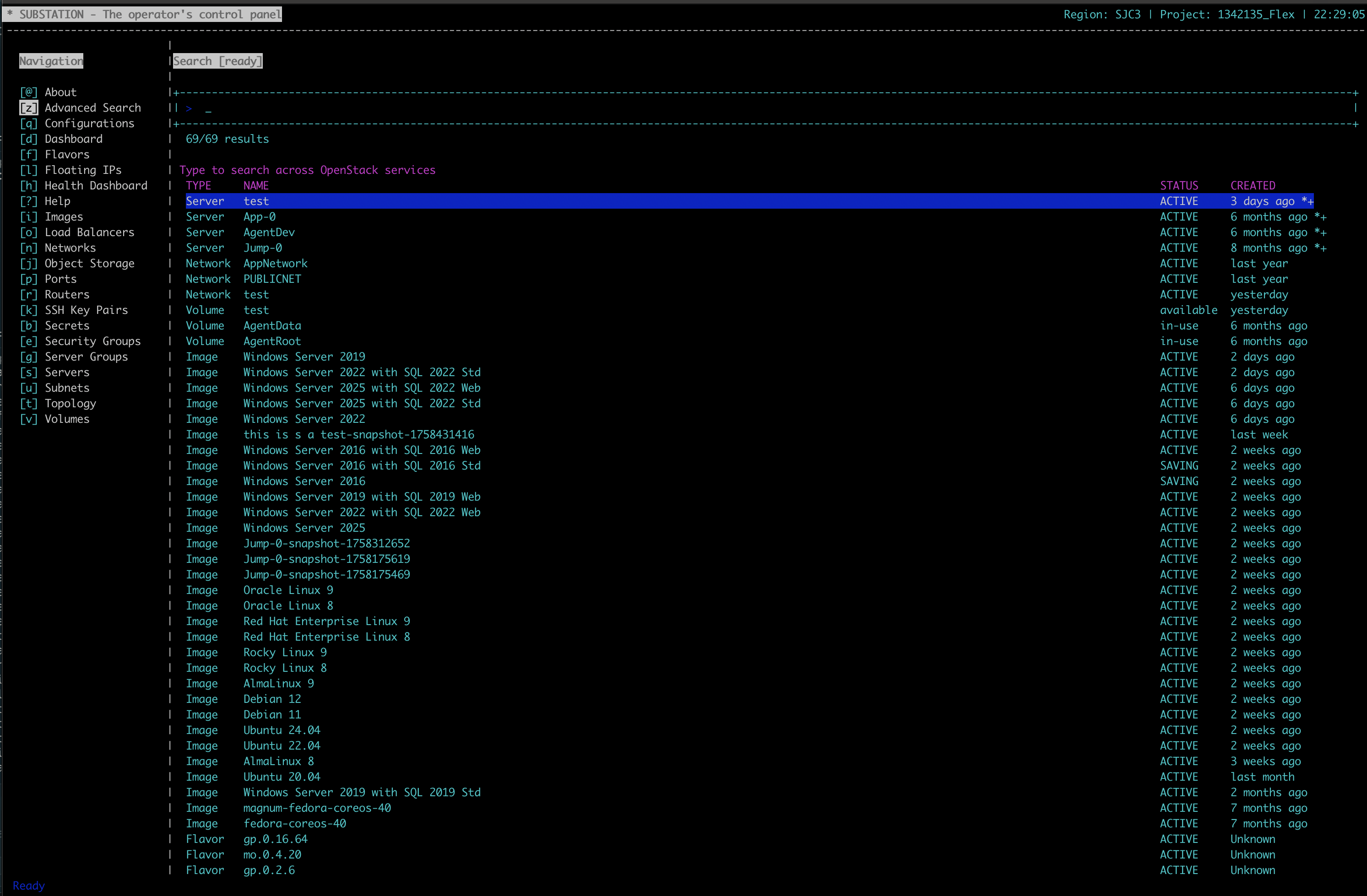
Task: Click the [t] Topology shortcut badge
Action: click(29, 404)
